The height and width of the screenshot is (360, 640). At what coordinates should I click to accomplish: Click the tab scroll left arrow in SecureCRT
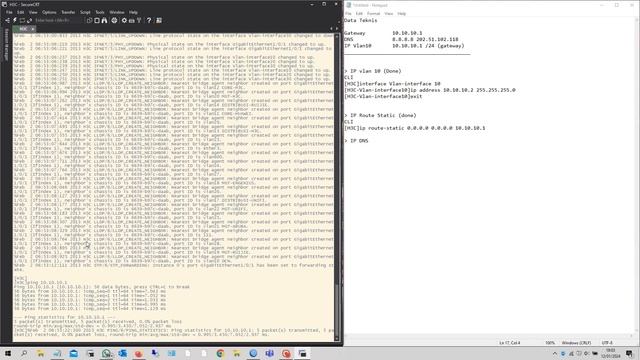pos(331,29)
